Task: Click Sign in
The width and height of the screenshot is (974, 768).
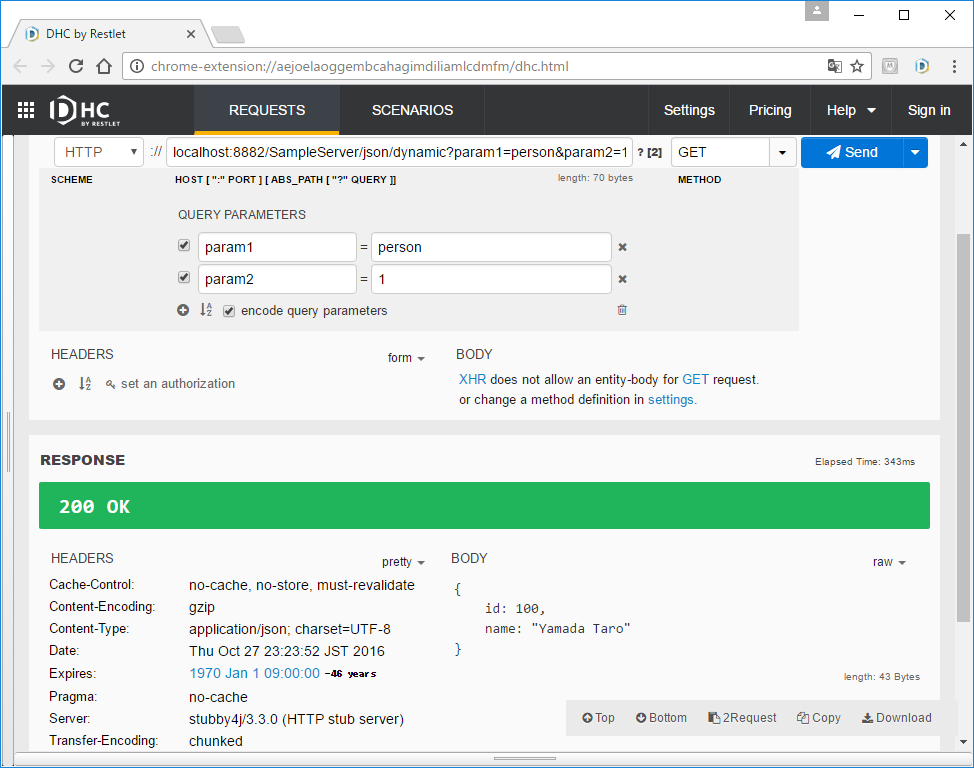Action: pyautogui.click(x=929, y=110)
